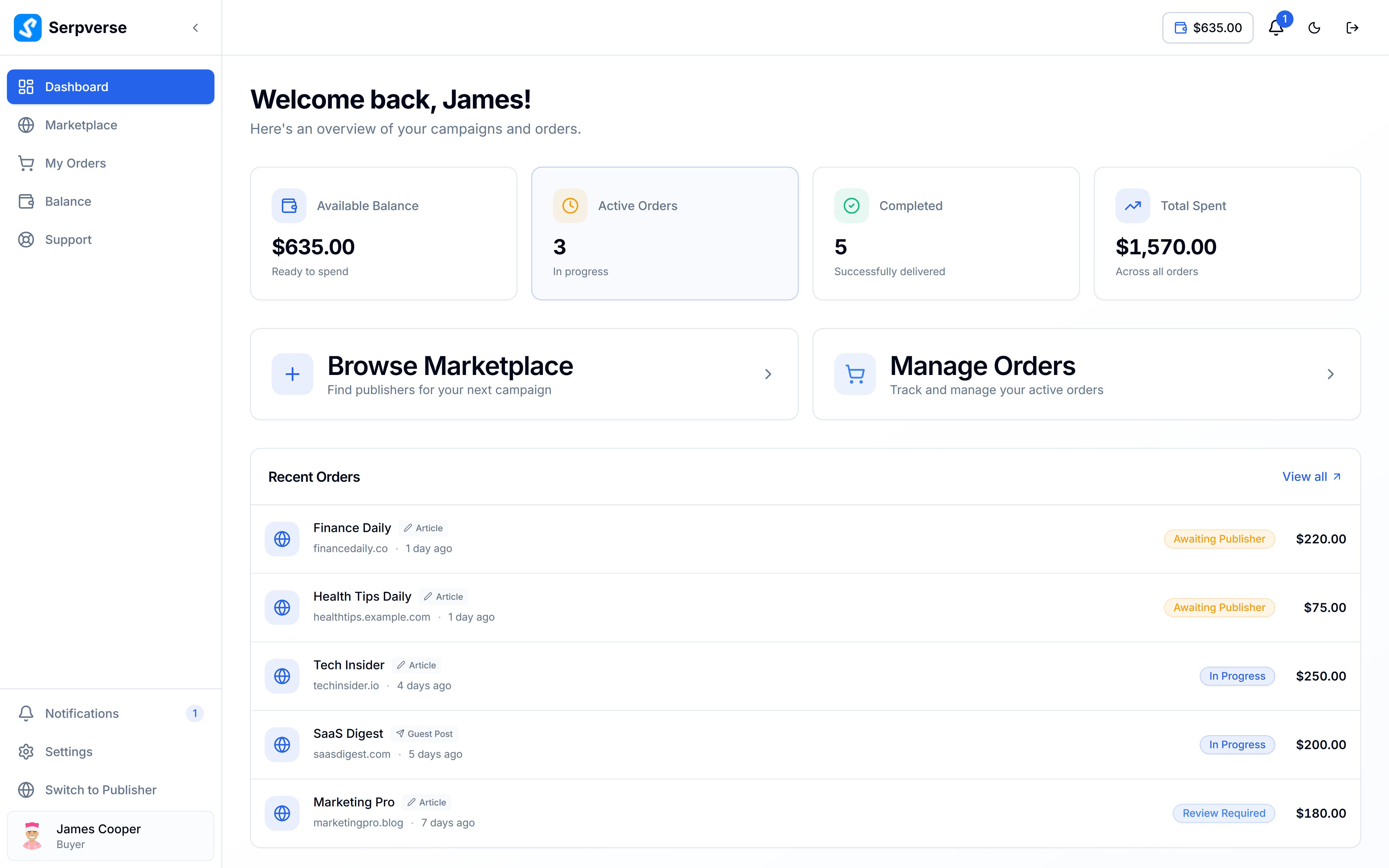Select the Active Orders card
The image size is (1389, 868).
665,233
